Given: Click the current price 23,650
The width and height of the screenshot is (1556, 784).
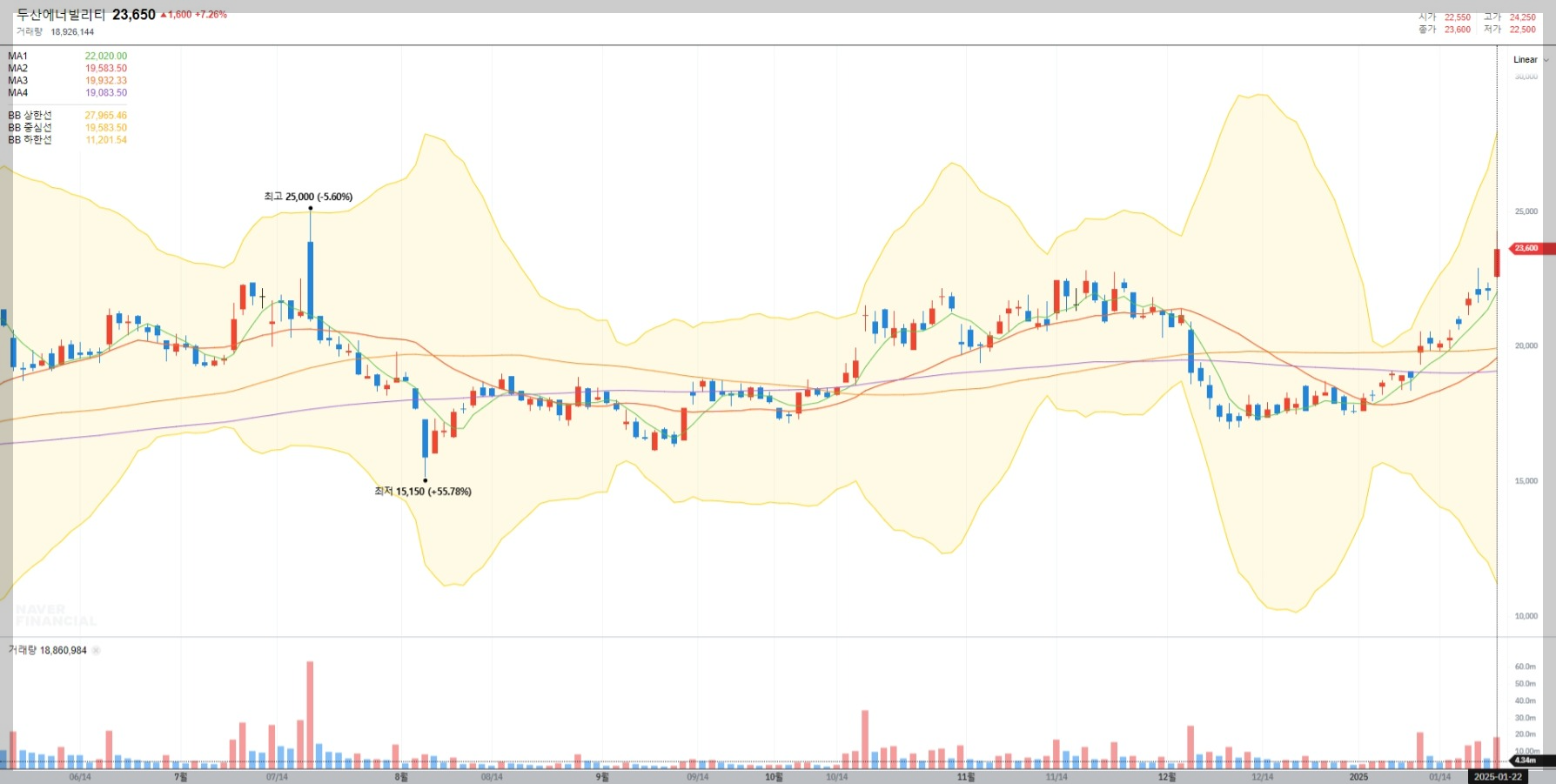Looking at the screenshot, I should tap(134, 15).
